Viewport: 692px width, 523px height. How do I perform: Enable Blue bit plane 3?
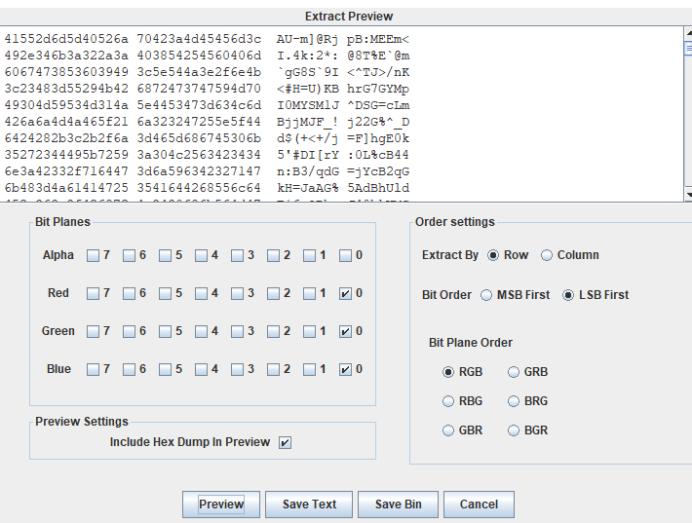(237, 369)
